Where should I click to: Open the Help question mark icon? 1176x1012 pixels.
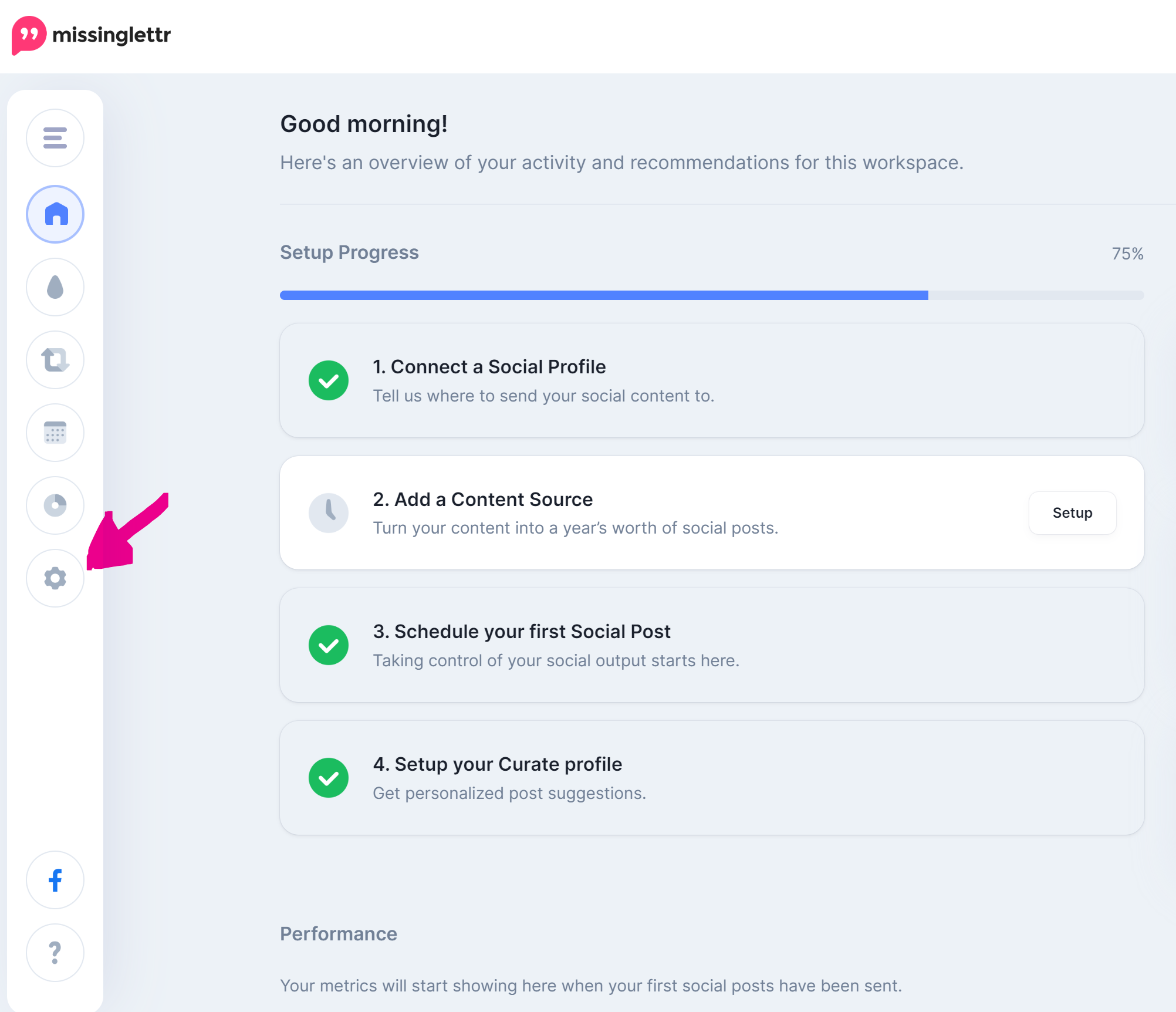pyautogui.click(x=55, y=953)
